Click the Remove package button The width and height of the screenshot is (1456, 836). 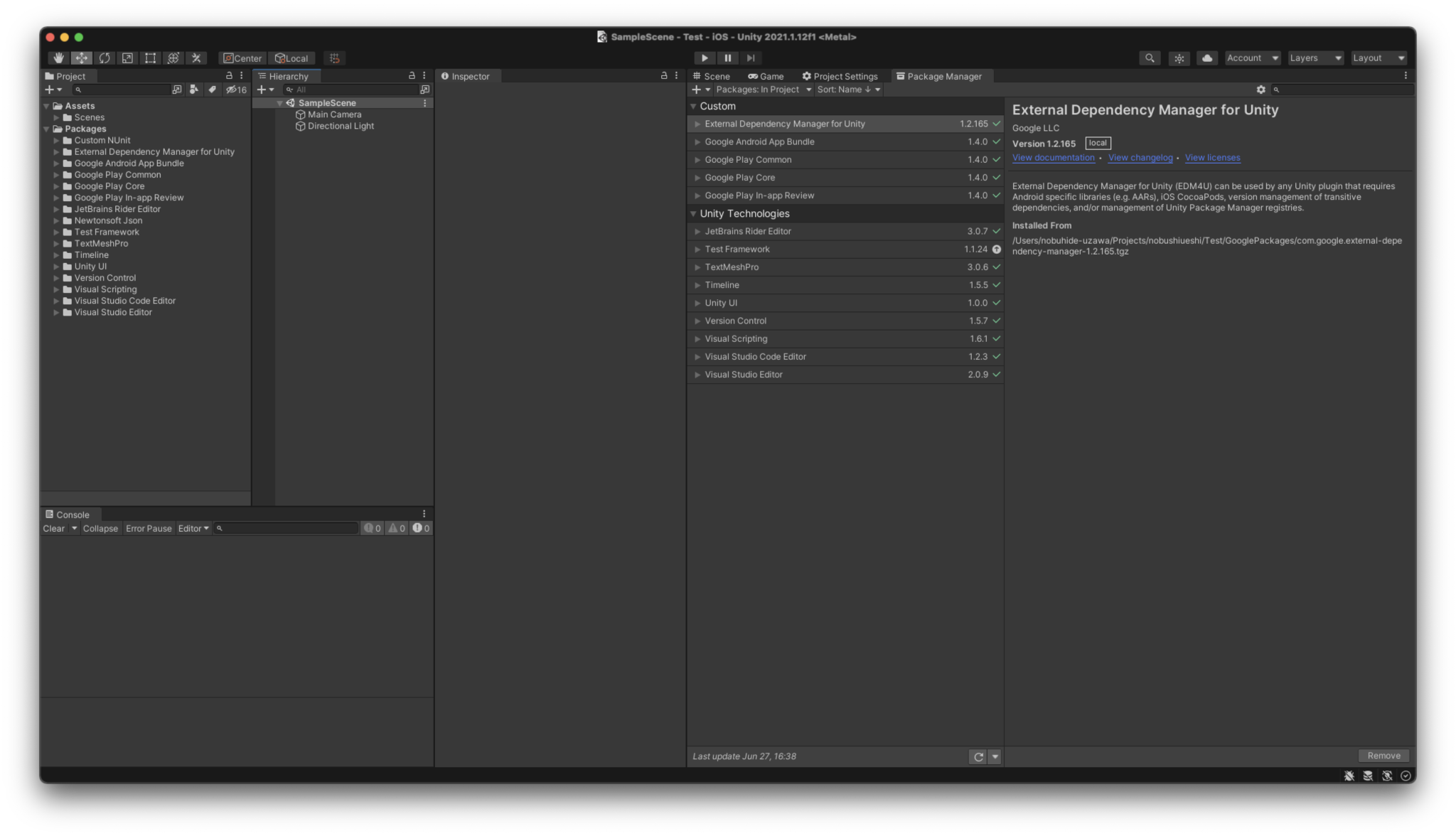click(x=1383, y=756)
